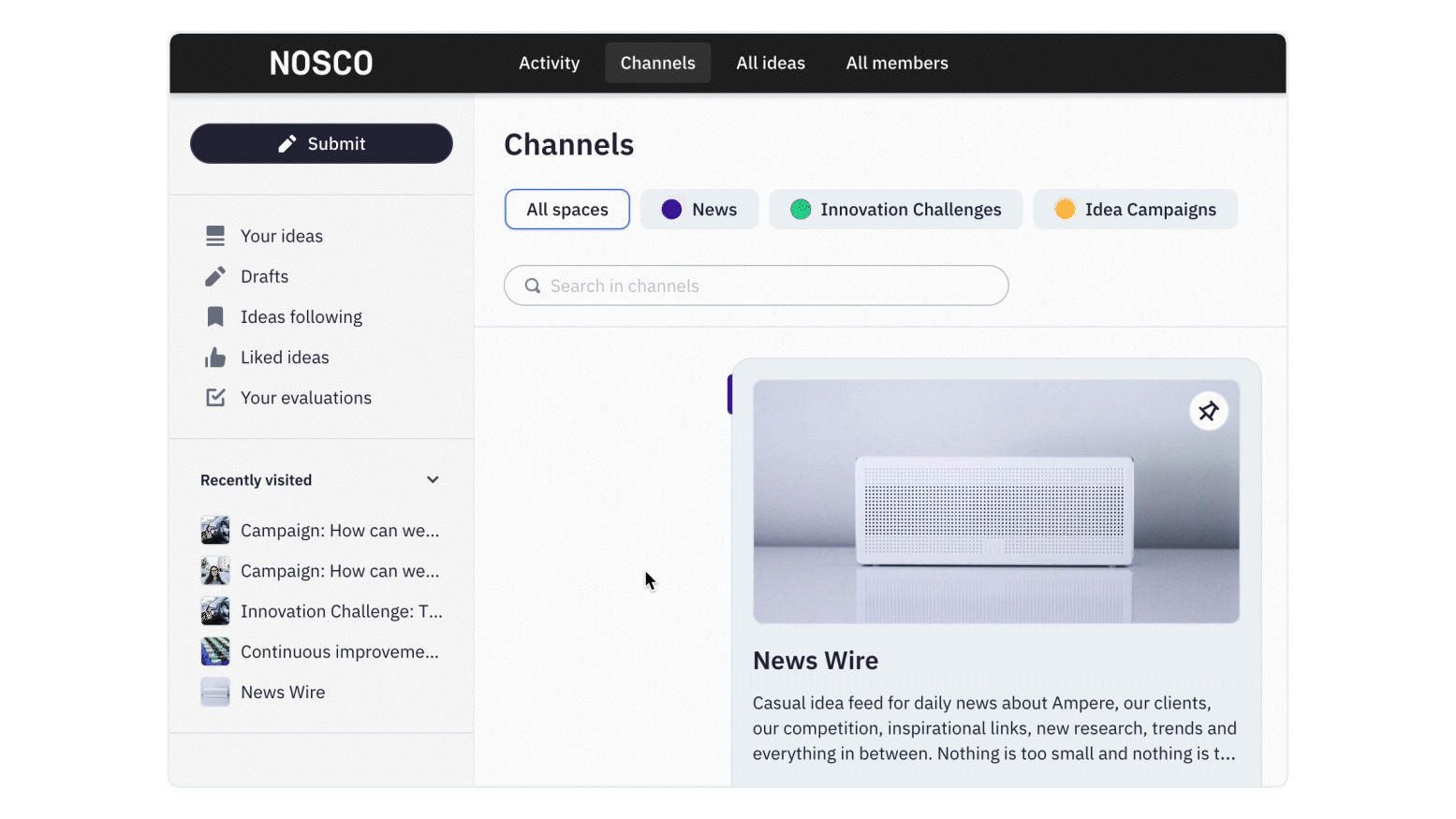
Task: Open the first 'Campaign: How can we...' entry
Action: (339, 530)
